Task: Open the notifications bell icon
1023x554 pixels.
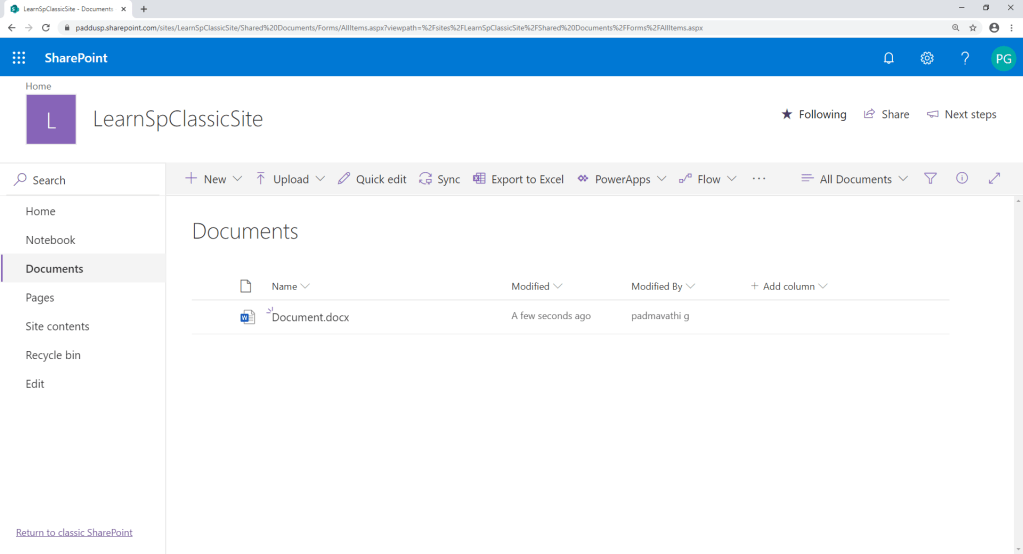Action: coord(888,58)
